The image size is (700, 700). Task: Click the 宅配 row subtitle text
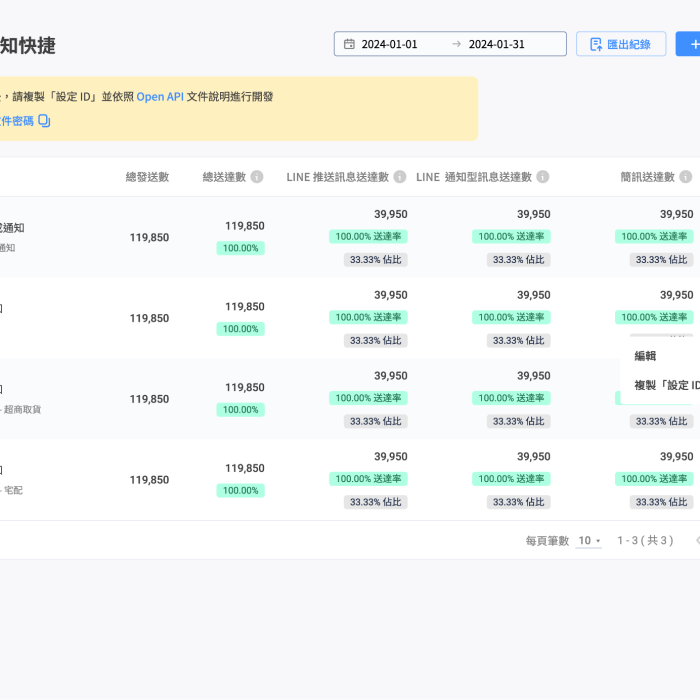(13, 490)
